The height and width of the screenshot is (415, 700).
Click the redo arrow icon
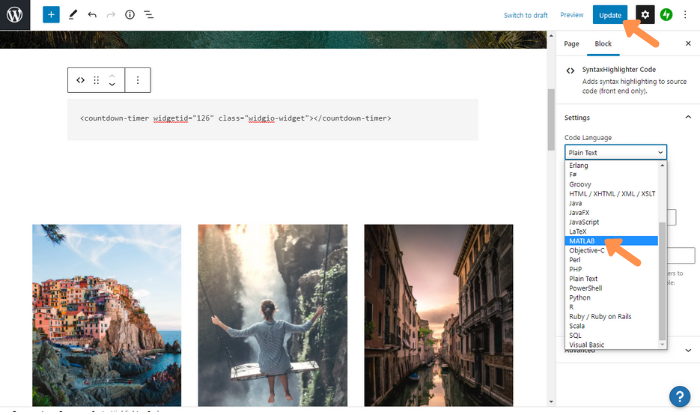pyautogui.click(x=111, y=15)
